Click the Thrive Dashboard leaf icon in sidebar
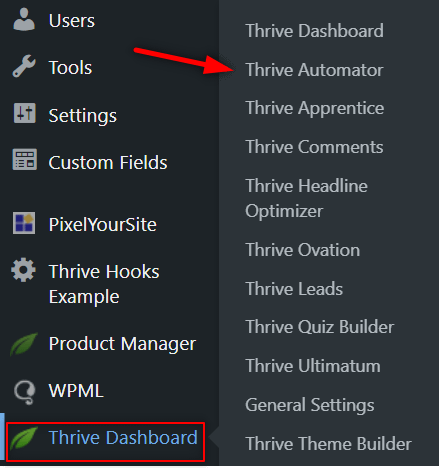The width and height of the screenshot is (439, 468). coord(24,438)
